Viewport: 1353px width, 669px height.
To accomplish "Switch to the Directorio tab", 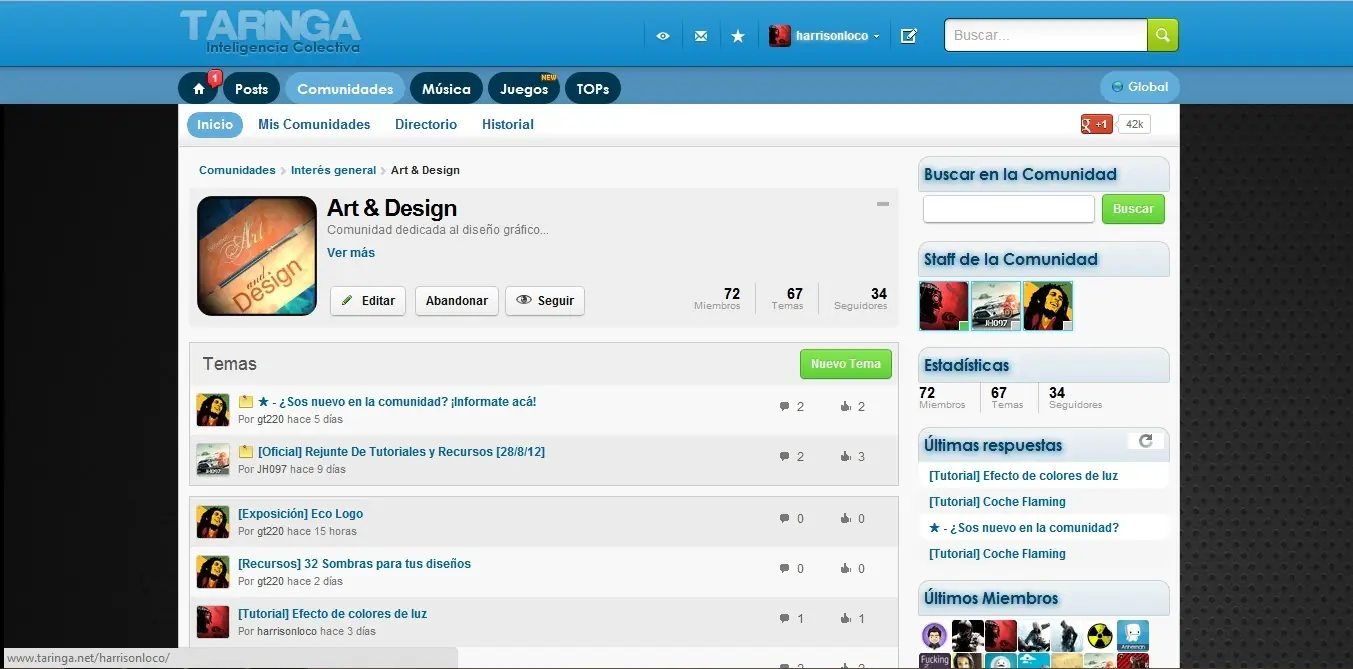I will tap(426, 125).
